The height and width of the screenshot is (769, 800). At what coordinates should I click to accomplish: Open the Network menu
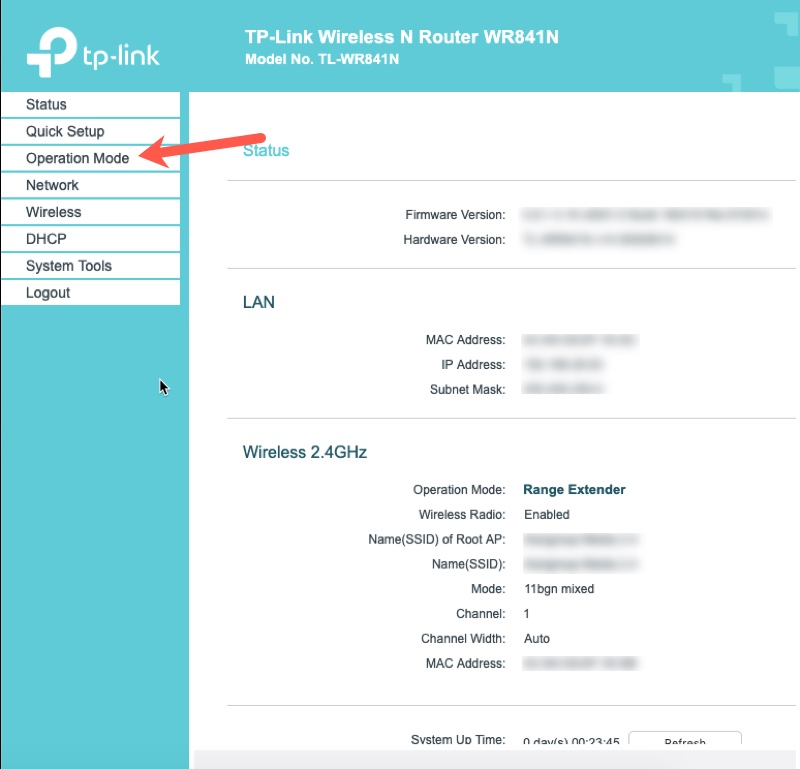(91, 185)
